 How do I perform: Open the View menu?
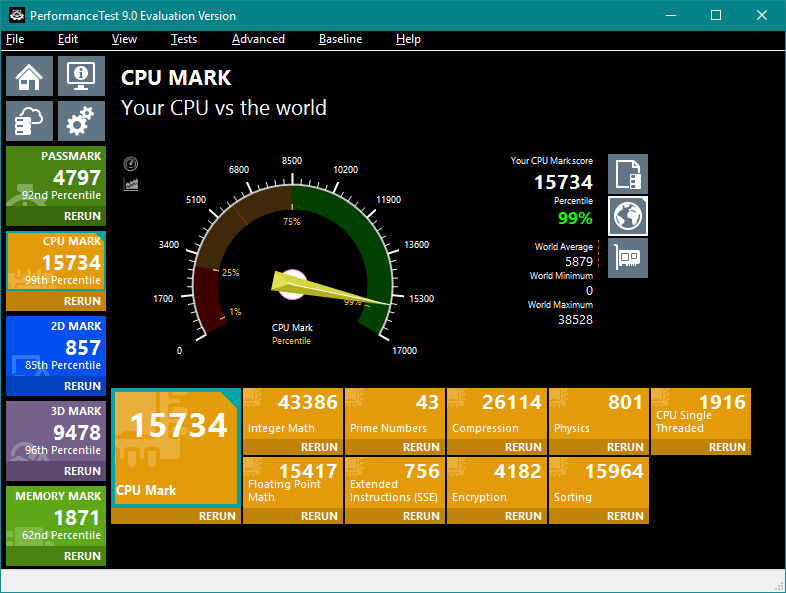(124, 39)
